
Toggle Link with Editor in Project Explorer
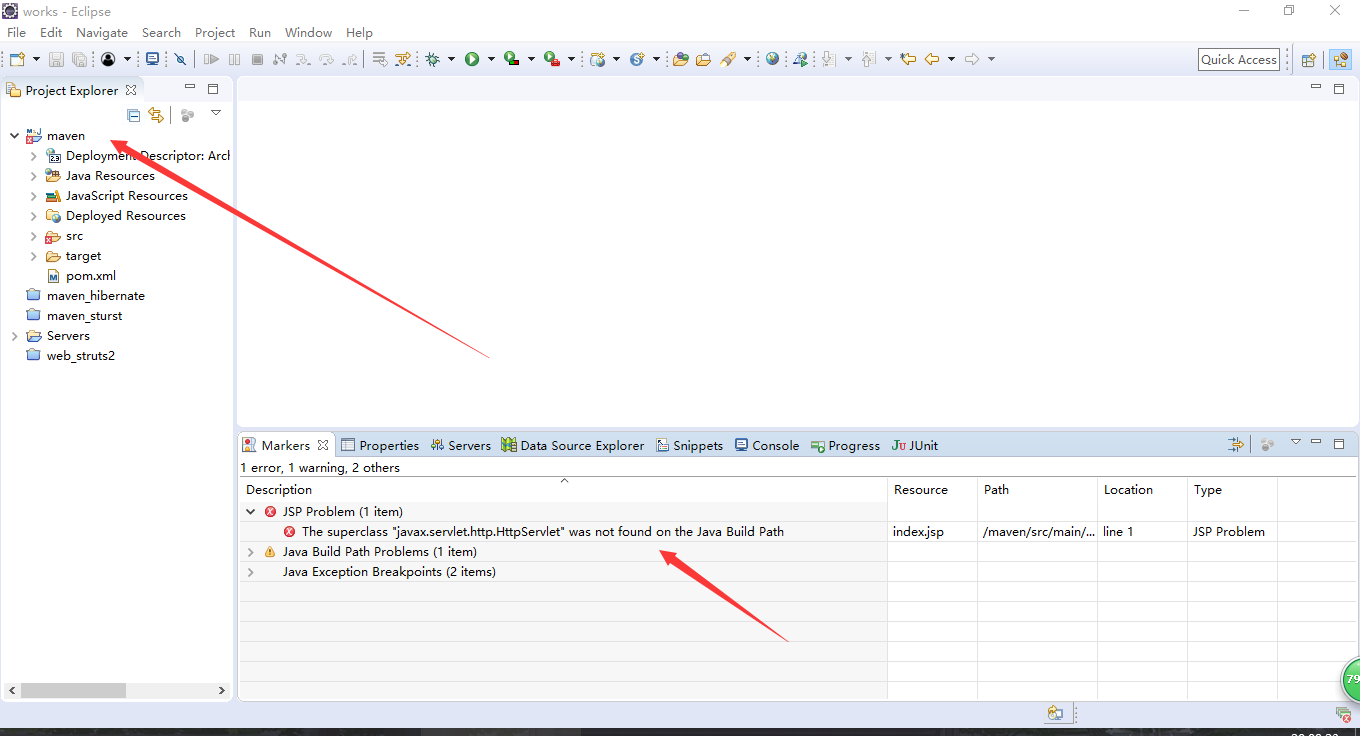pos(156,115)
